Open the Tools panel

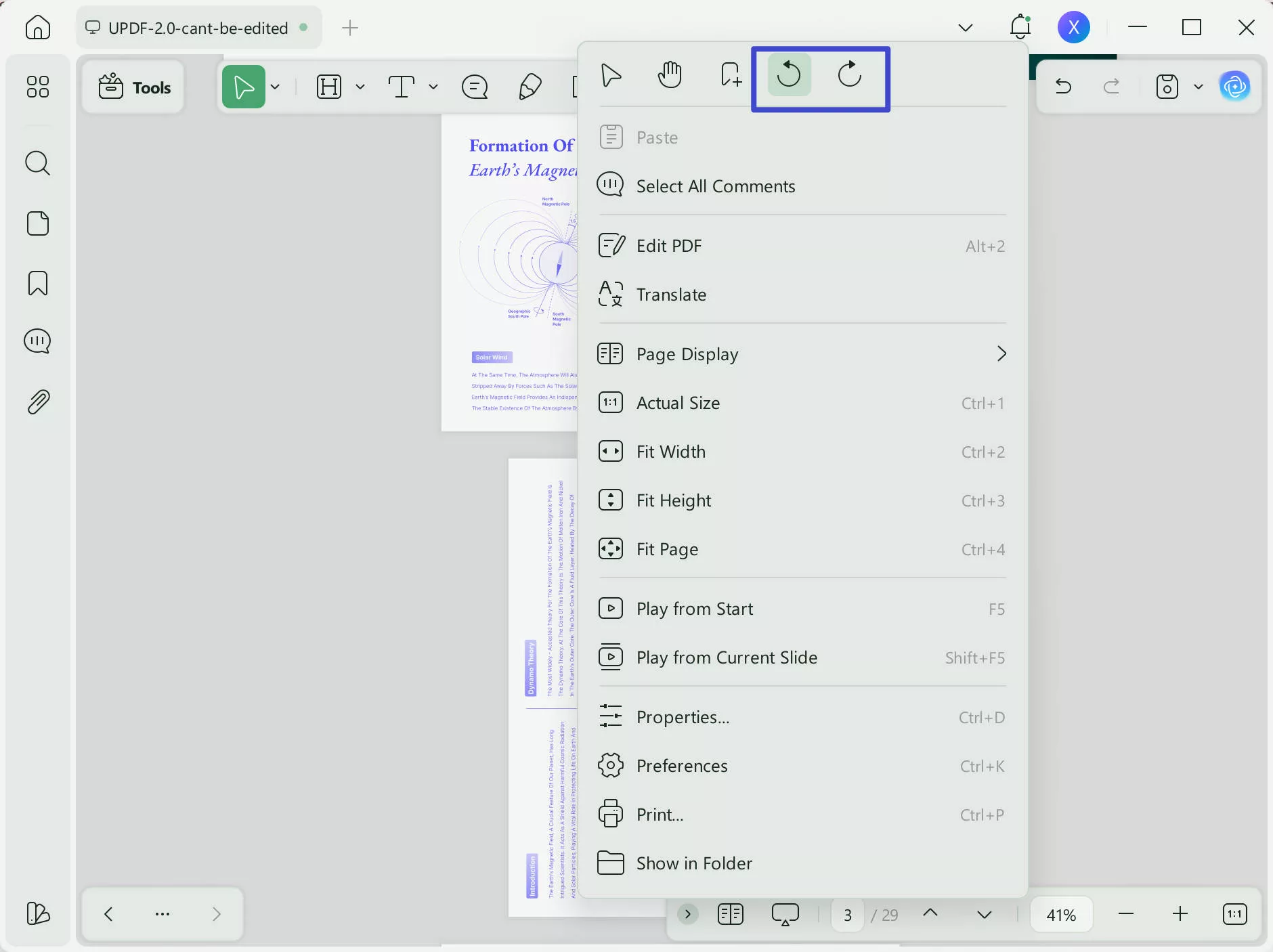pyautogui.click(x=133, y=87)
